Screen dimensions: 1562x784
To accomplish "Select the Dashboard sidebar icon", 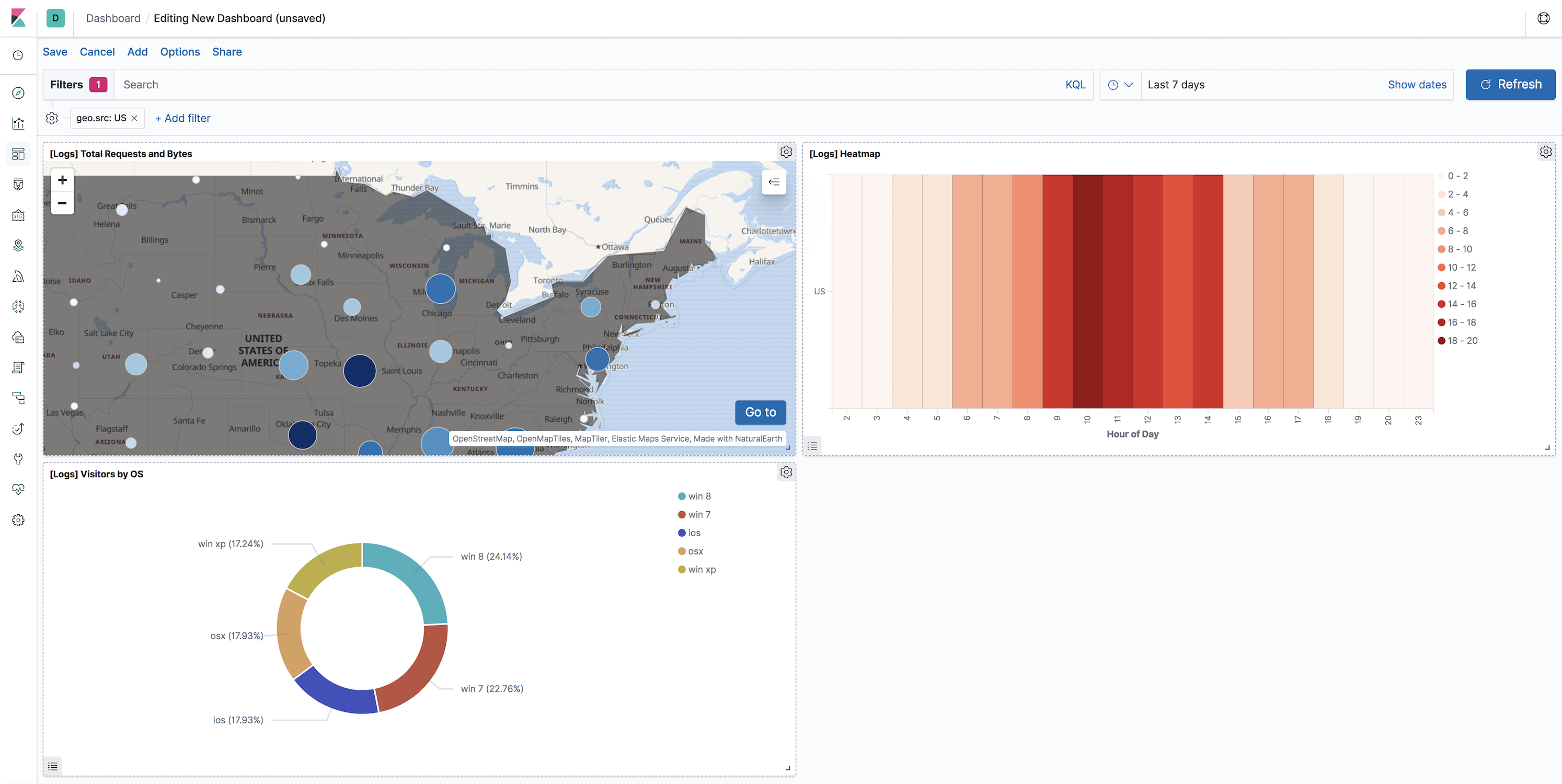I will [18, 154].
